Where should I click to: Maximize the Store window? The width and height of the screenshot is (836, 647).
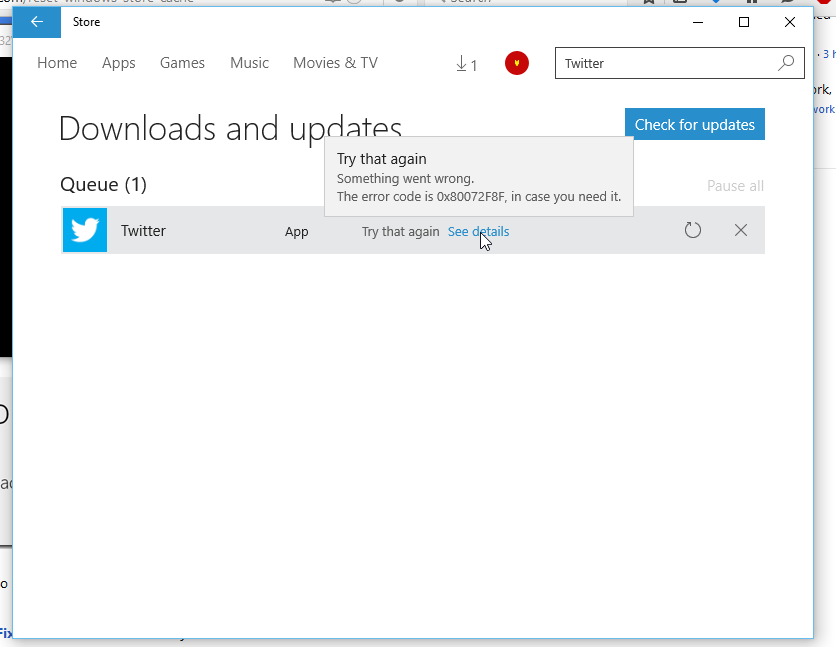pos(744,22)
